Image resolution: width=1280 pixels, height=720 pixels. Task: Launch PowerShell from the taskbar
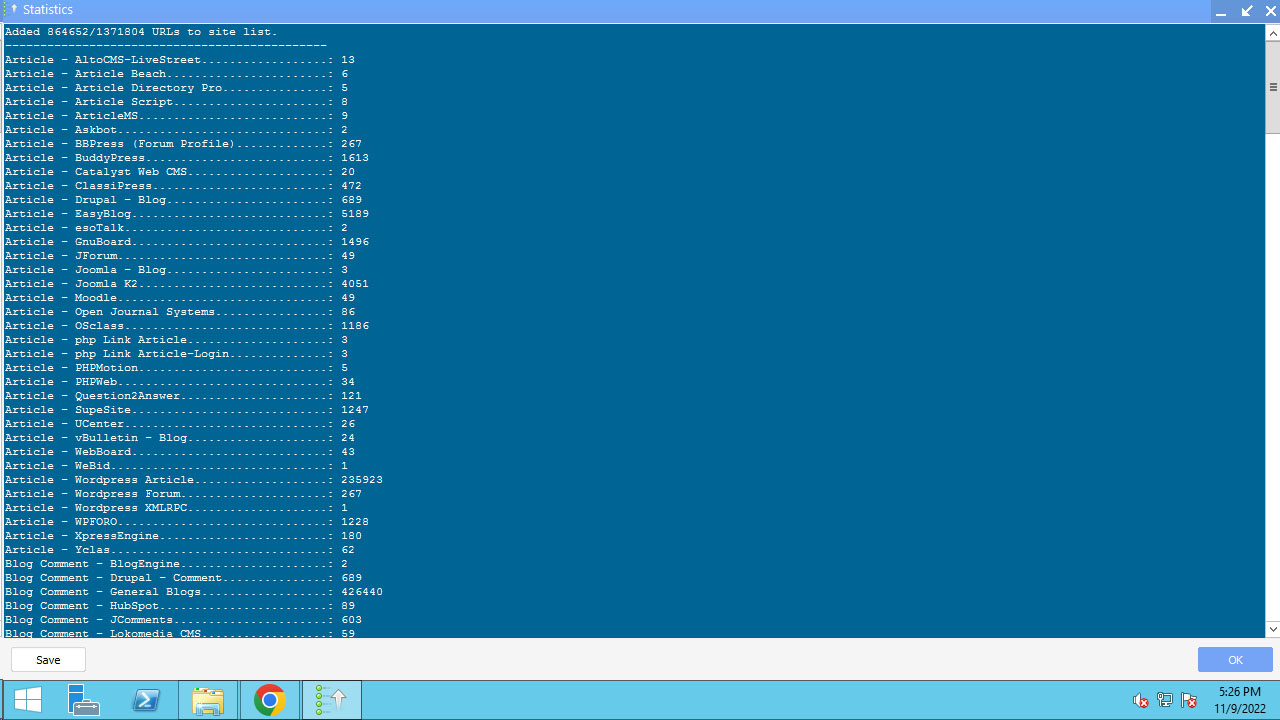coord(147,701)
